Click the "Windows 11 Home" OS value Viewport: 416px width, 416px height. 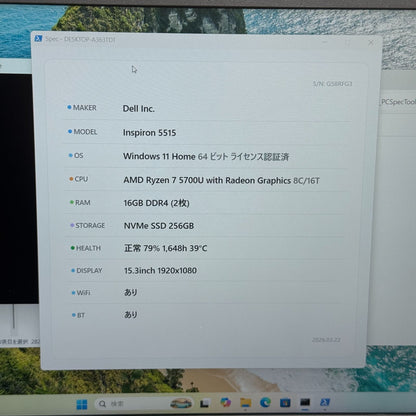[x=159, y=156]
